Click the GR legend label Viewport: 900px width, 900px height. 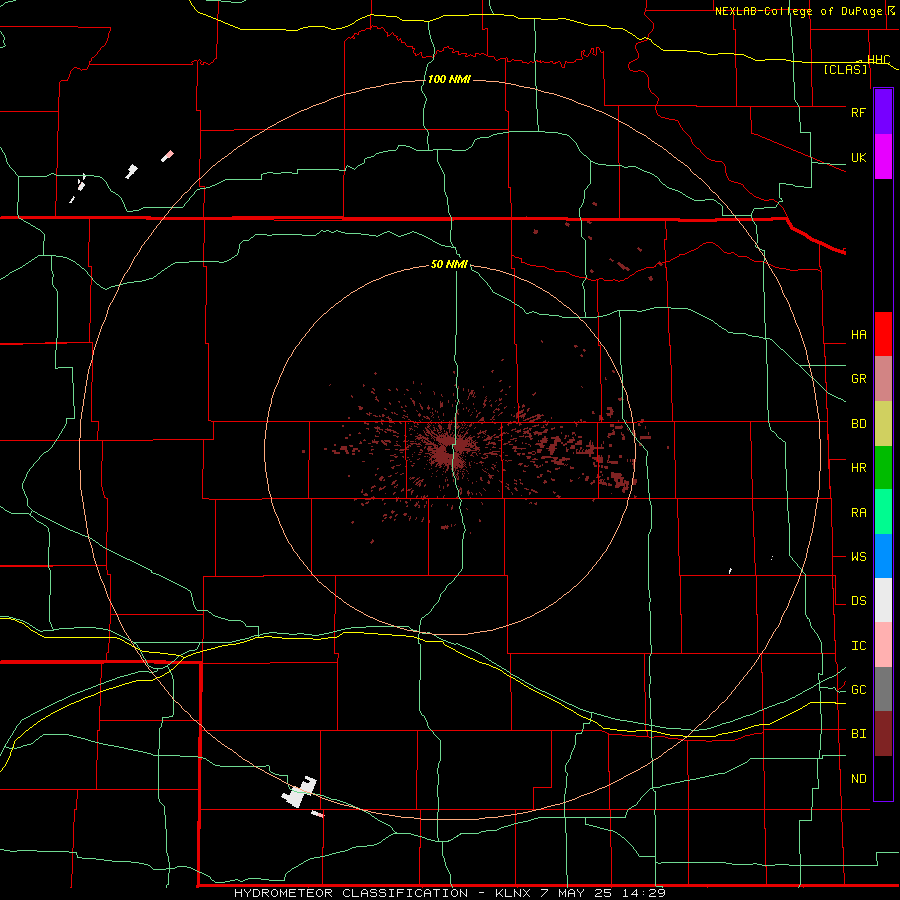coord(858,379)
